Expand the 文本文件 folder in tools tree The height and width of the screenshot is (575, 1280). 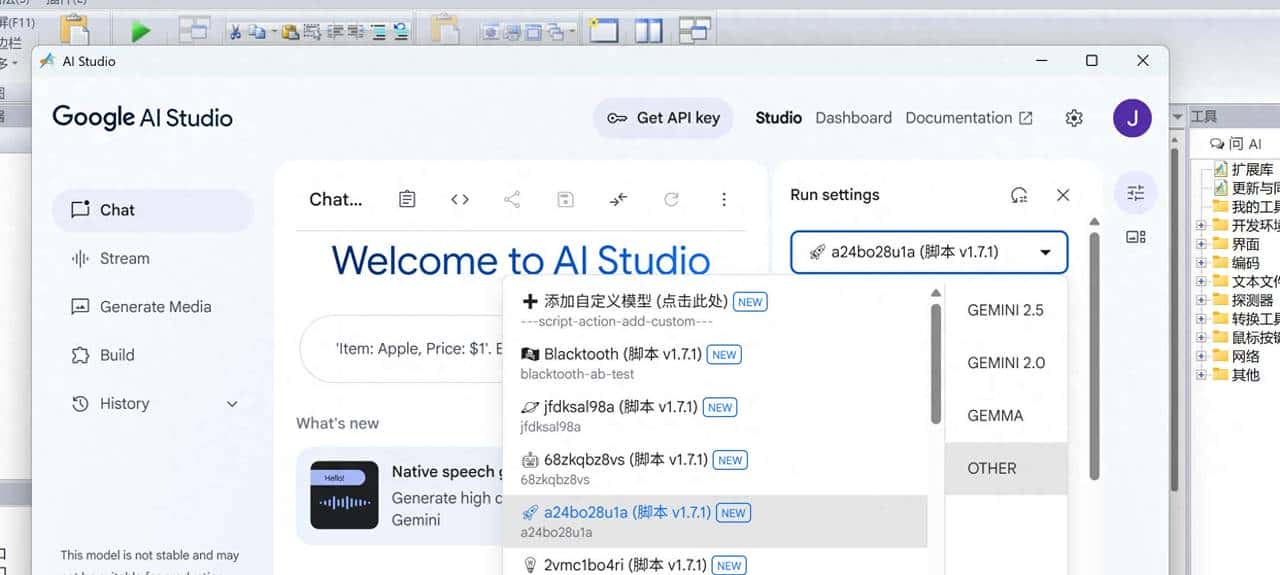[x=1201, y=281]
